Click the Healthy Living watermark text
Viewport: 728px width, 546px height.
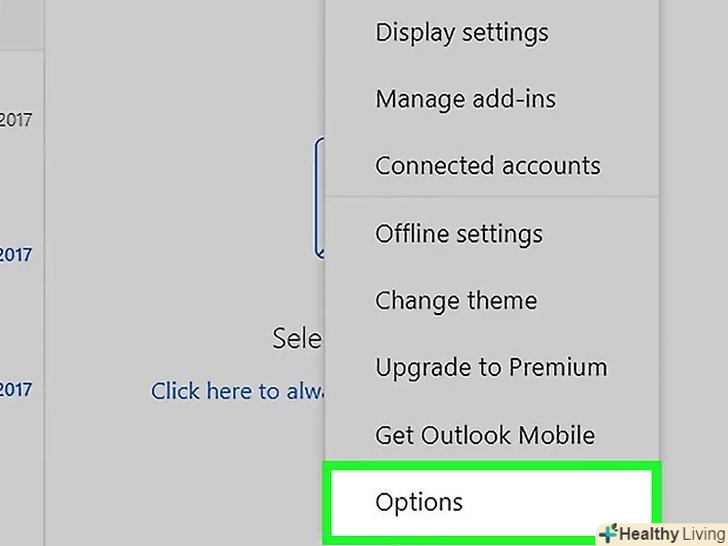[x=671, y=533]
